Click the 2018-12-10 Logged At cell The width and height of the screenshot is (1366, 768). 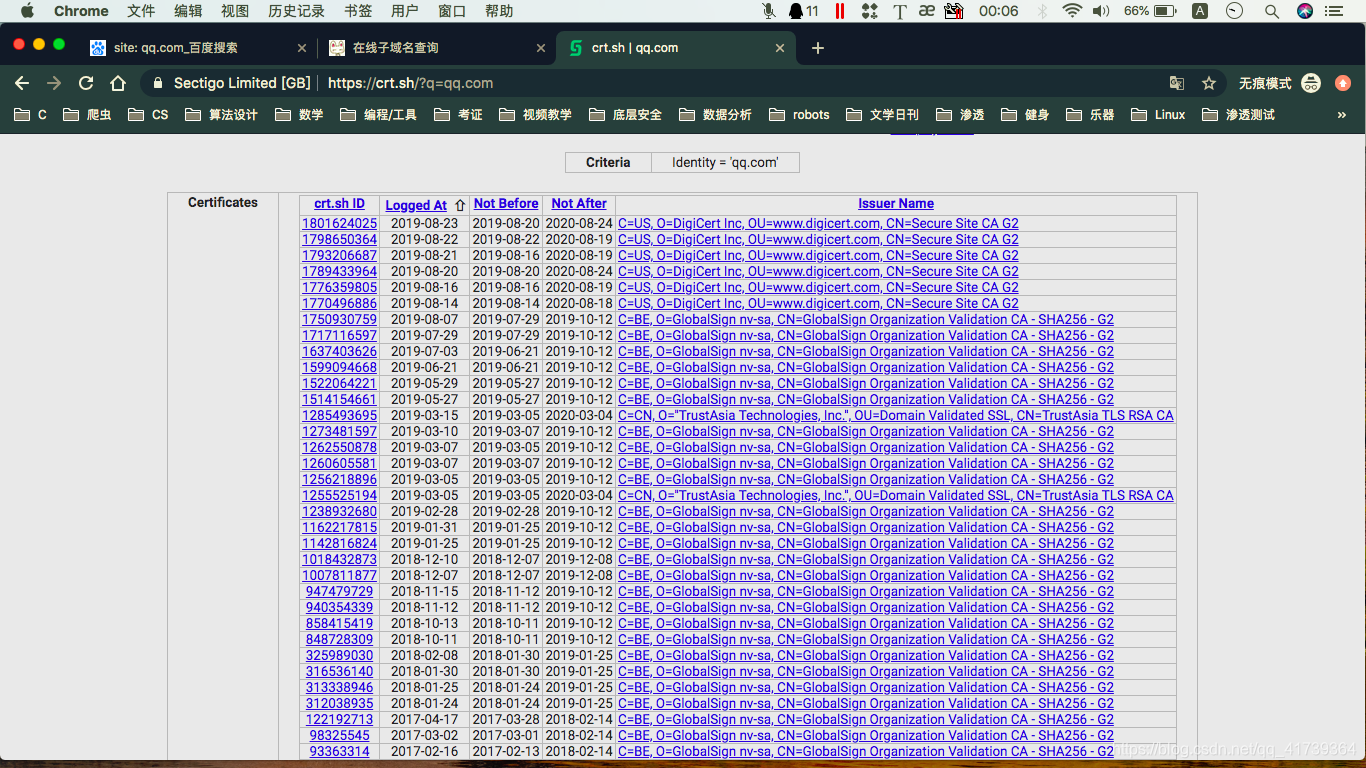(424, 559)
